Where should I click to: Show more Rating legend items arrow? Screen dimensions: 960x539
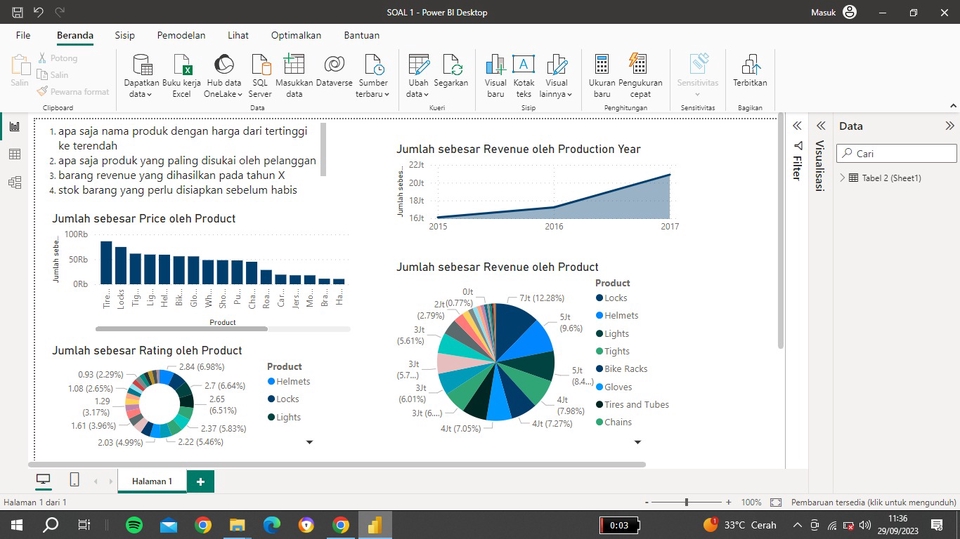coord(309,442)
